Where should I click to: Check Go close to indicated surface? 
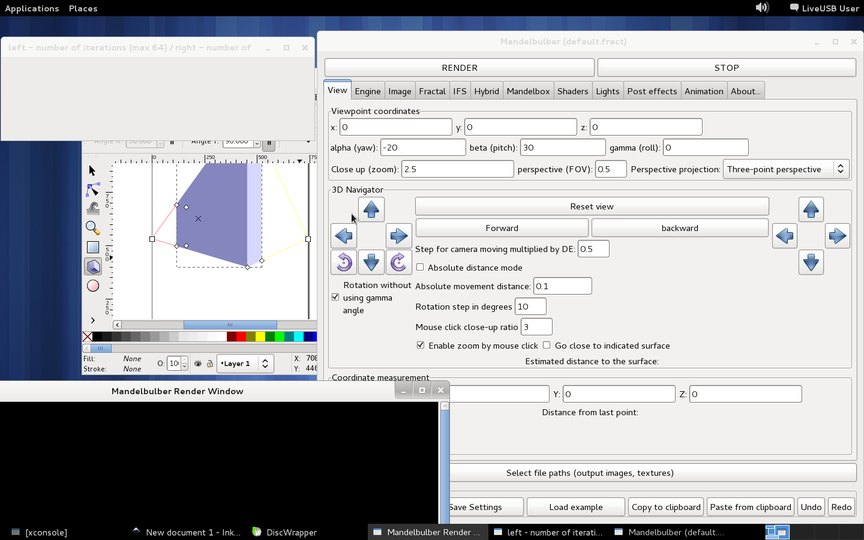click(x=546, y=345)
